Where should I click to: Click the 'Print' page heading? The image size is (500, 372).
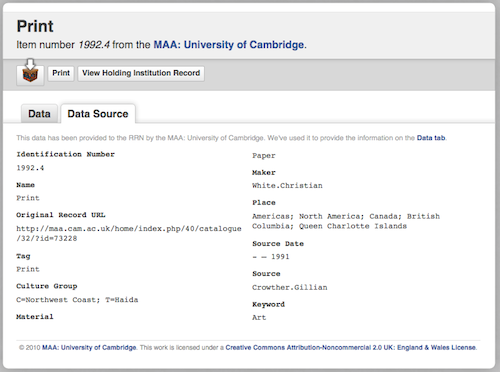click(35, 26)
